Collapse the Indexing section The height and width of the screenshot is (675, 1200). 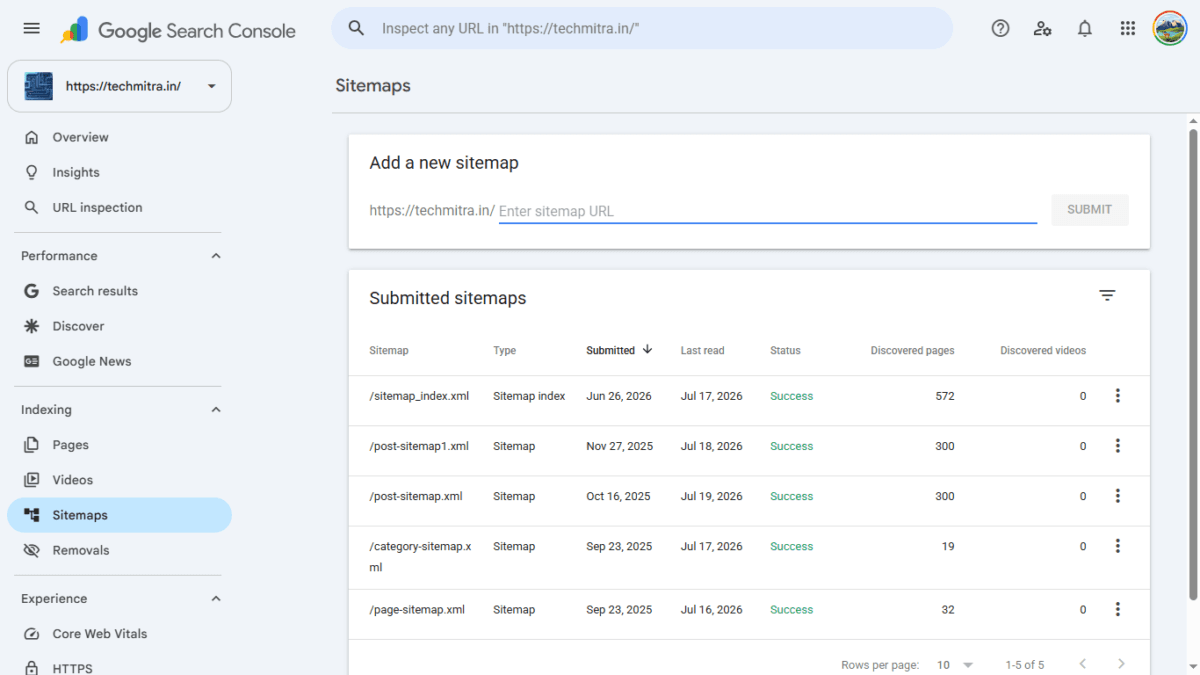pos(216,410)
